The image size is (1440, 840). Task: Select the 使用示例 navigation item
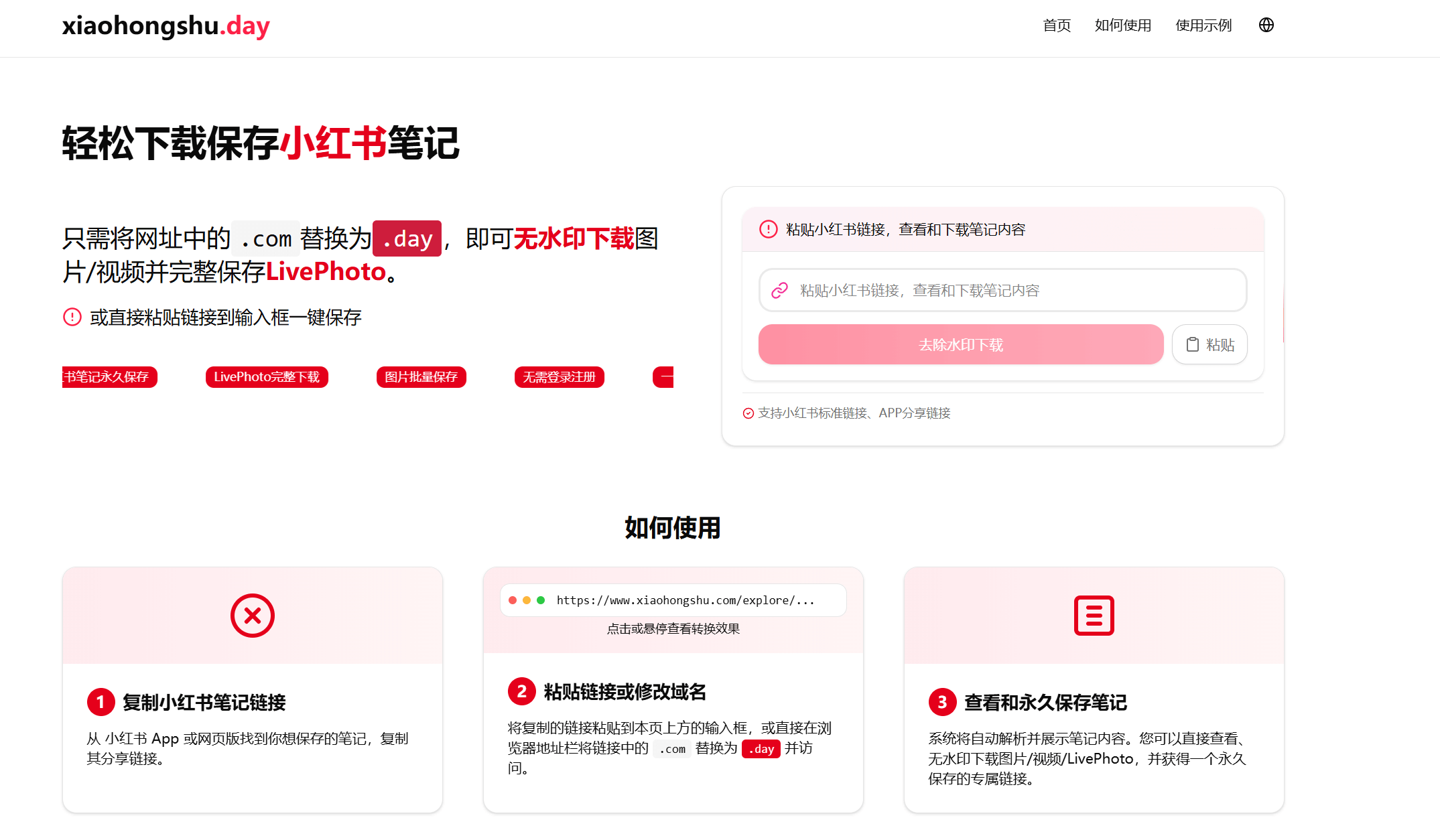pyautogui.click(x=1203, y=25)
